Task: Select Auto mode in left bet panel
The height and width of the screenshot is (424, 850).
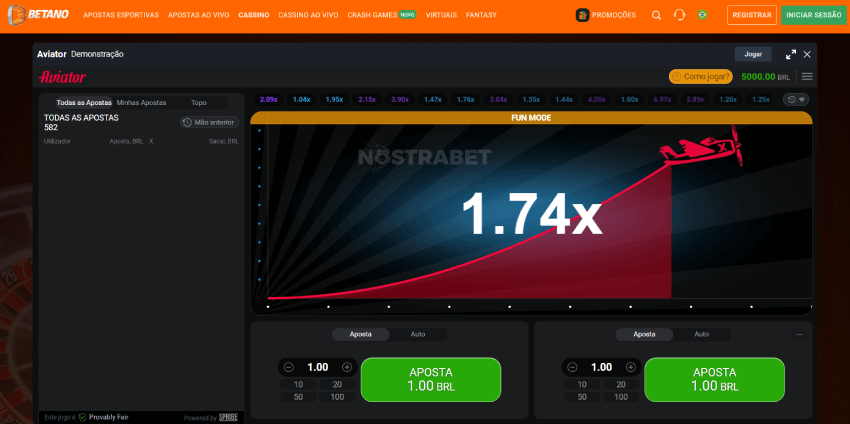Action: click(x=418, y=335)
